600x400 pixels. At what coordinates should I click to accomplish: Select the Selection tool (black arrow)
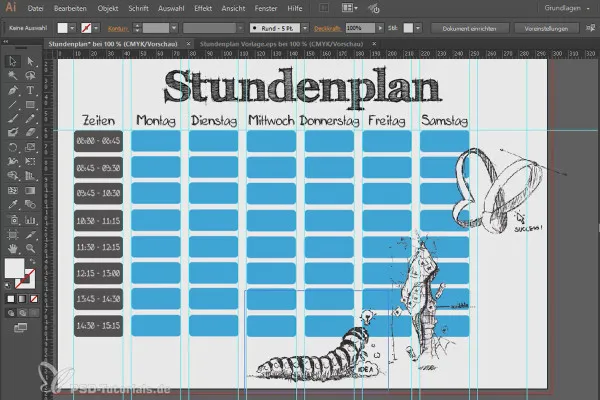(x=13, y=61)
